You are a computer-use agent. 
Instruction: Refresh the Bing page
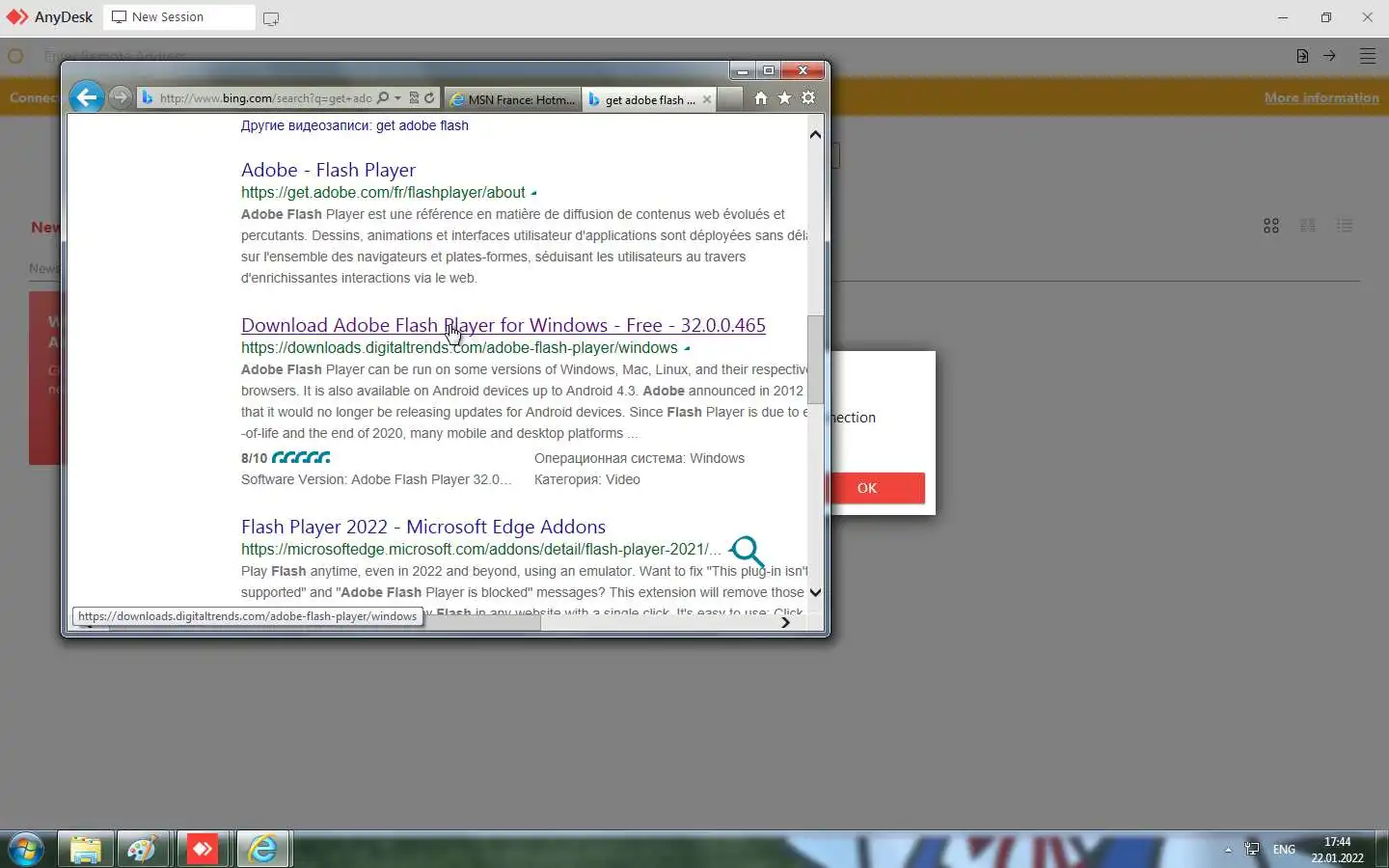click(x=429, y=98)
